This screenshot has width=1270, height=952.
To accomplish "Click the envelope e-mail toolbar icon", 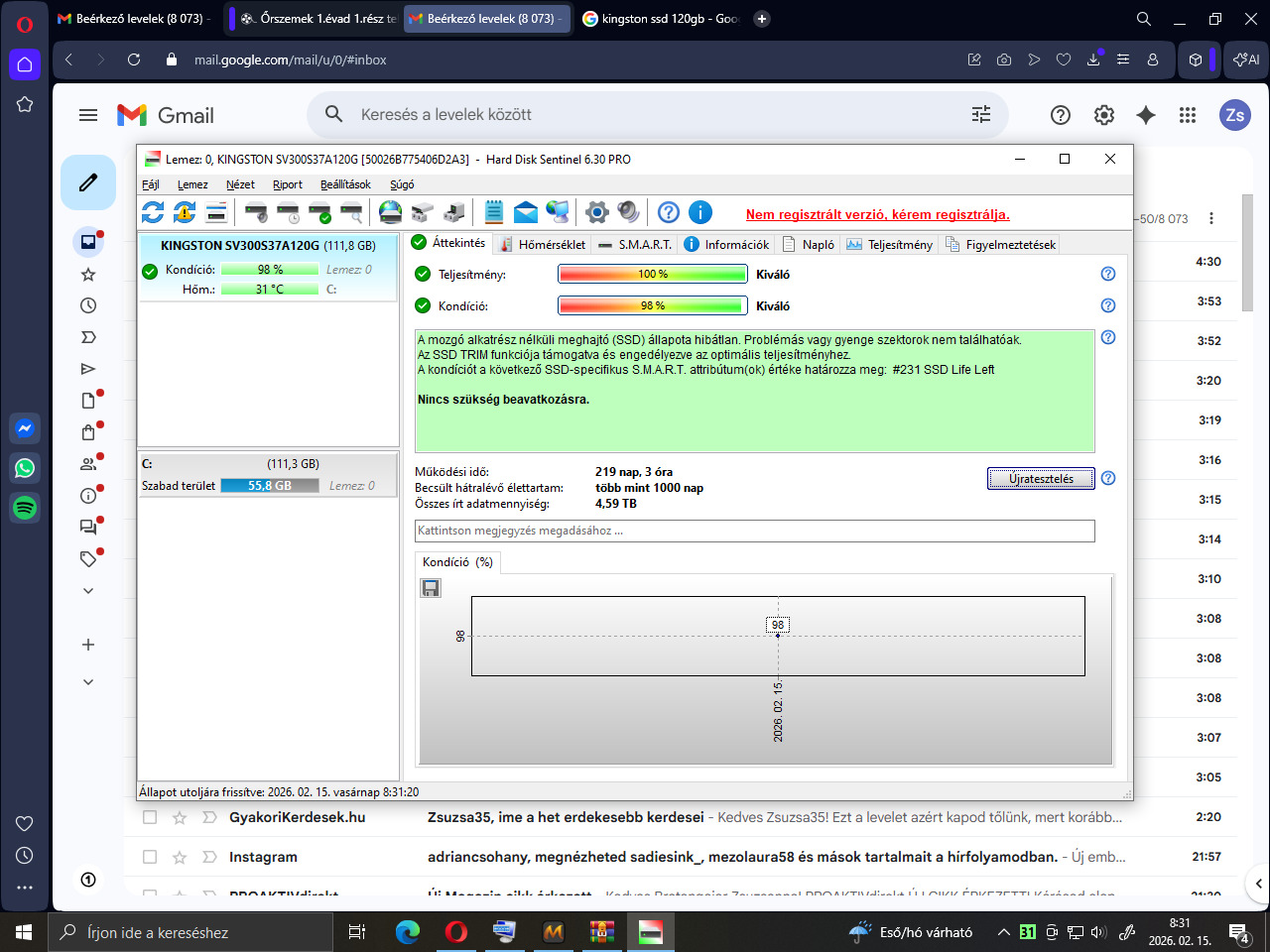I will click(x=526, y=212).
